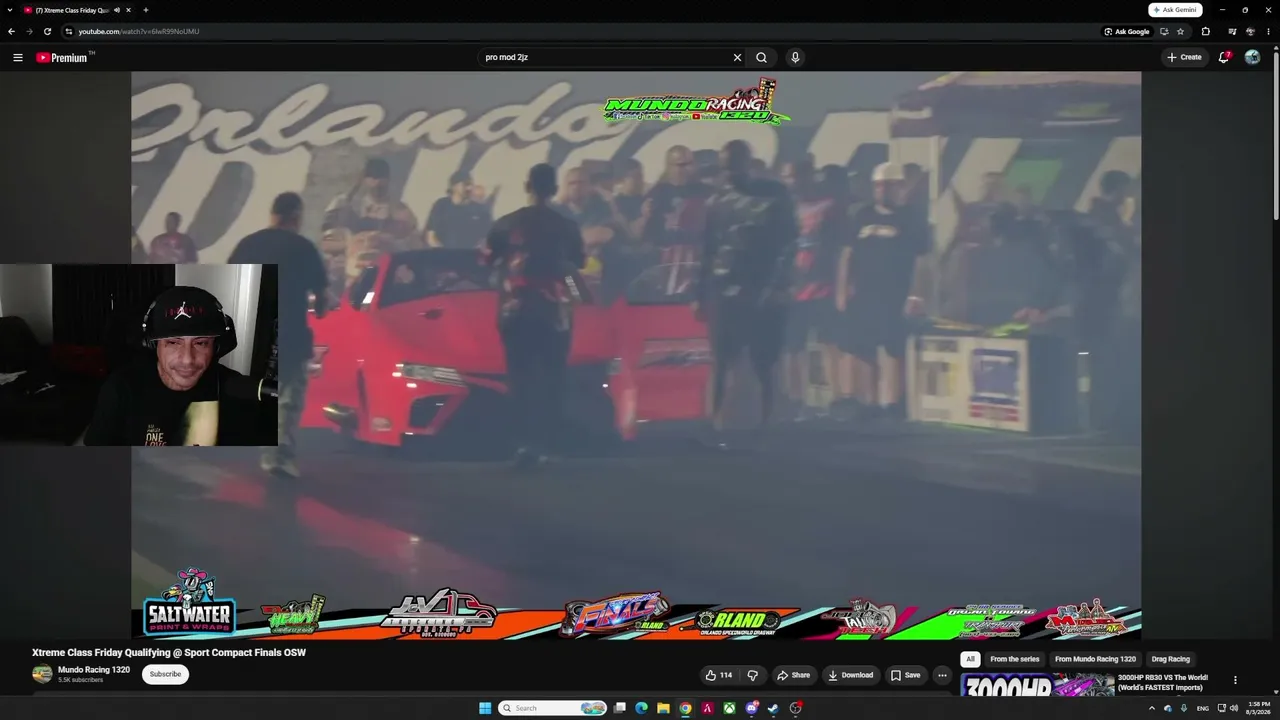
Task: Open Ask Gemini in the browser
Action: (x=1175, y=10)
